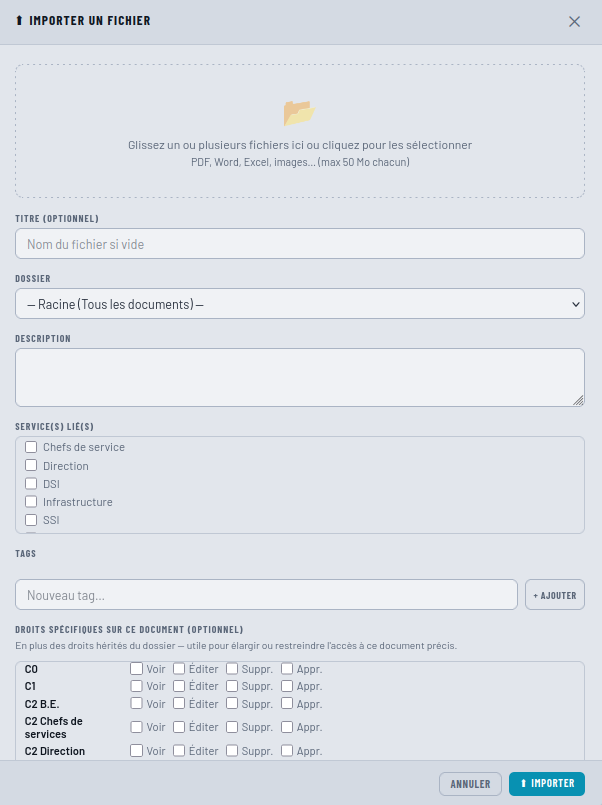Enable the DSI service checkbox
The width and height of the screenshot is (602, 805).
(x=31, y=484)
